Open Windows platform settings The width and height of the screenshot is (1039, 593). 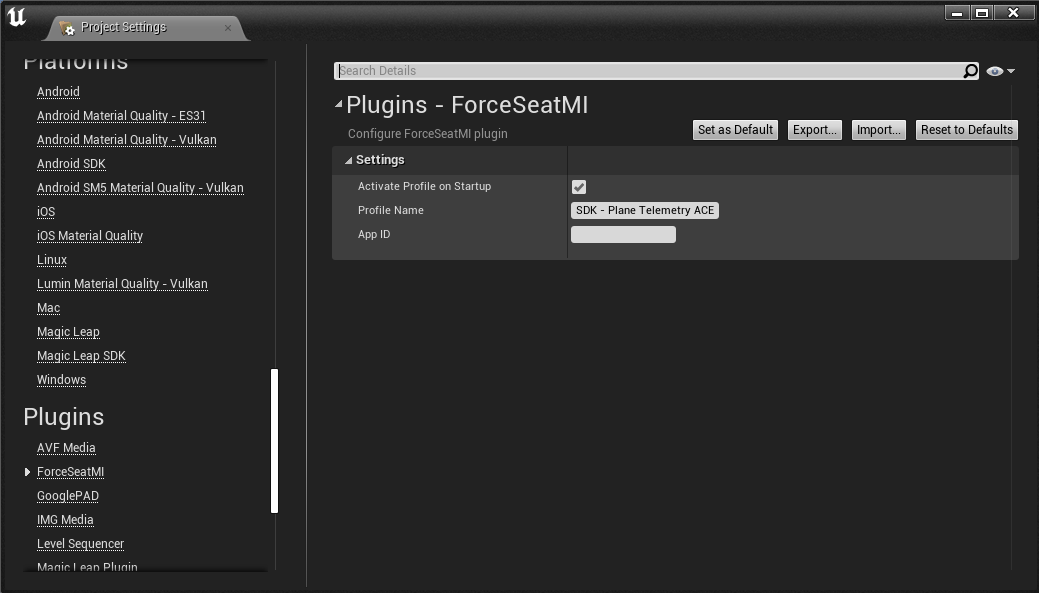pos(61,380)
